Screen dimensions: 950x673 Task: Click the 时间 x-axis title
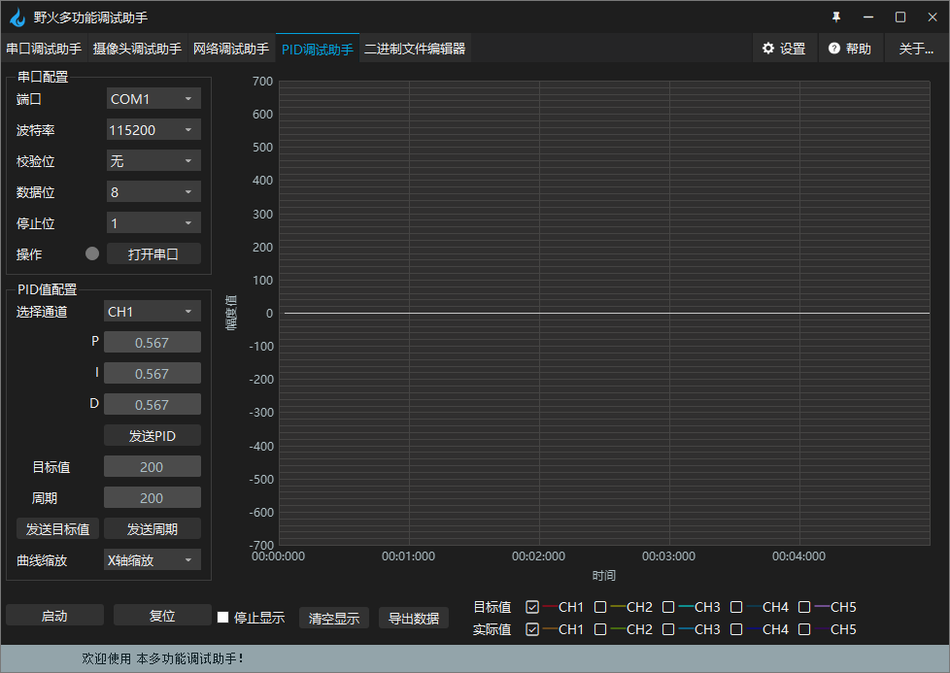pos(604,575)
